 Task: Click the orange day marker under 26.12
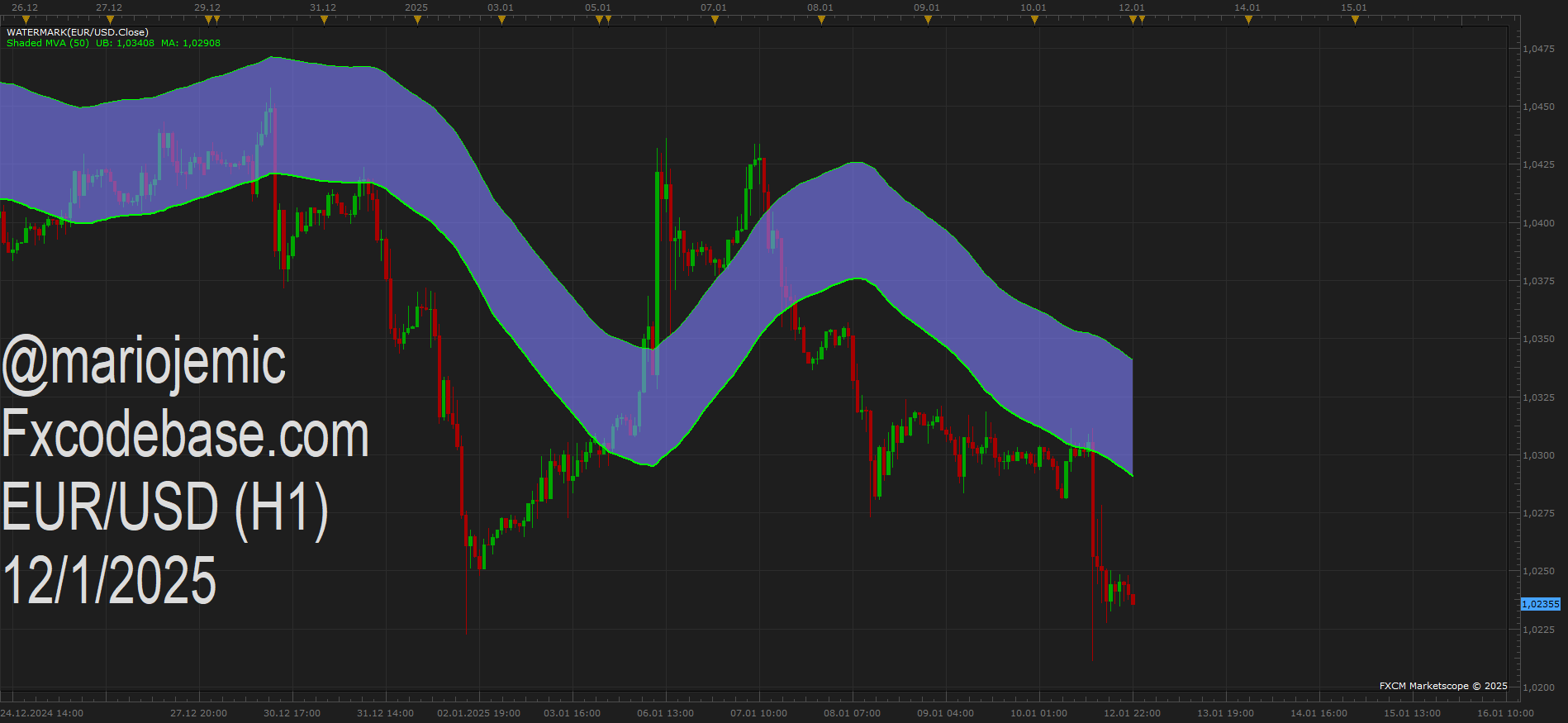pyautogui.click(x=26, y=20)
